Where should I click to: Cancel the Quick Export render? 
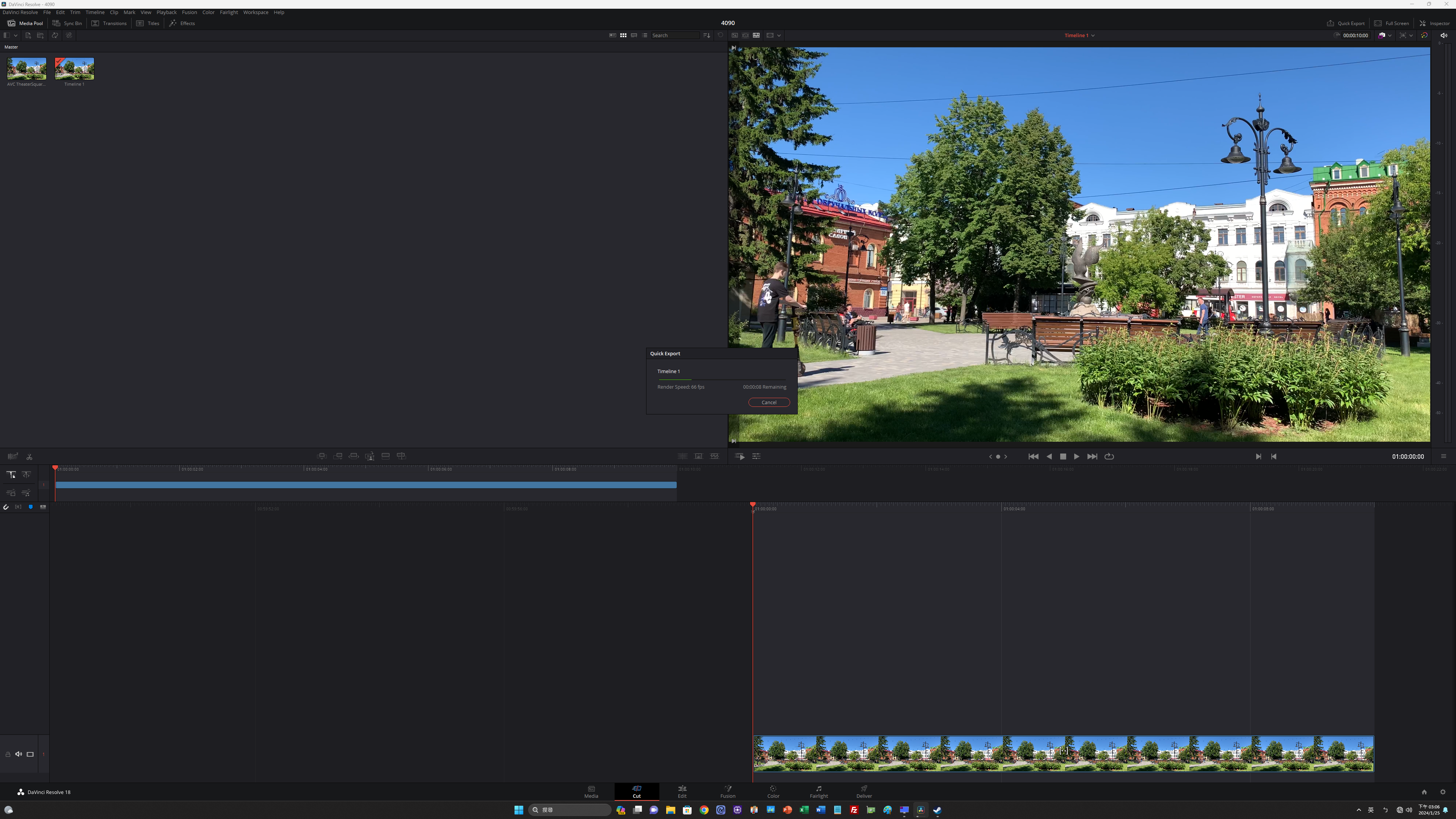[769, 402]
